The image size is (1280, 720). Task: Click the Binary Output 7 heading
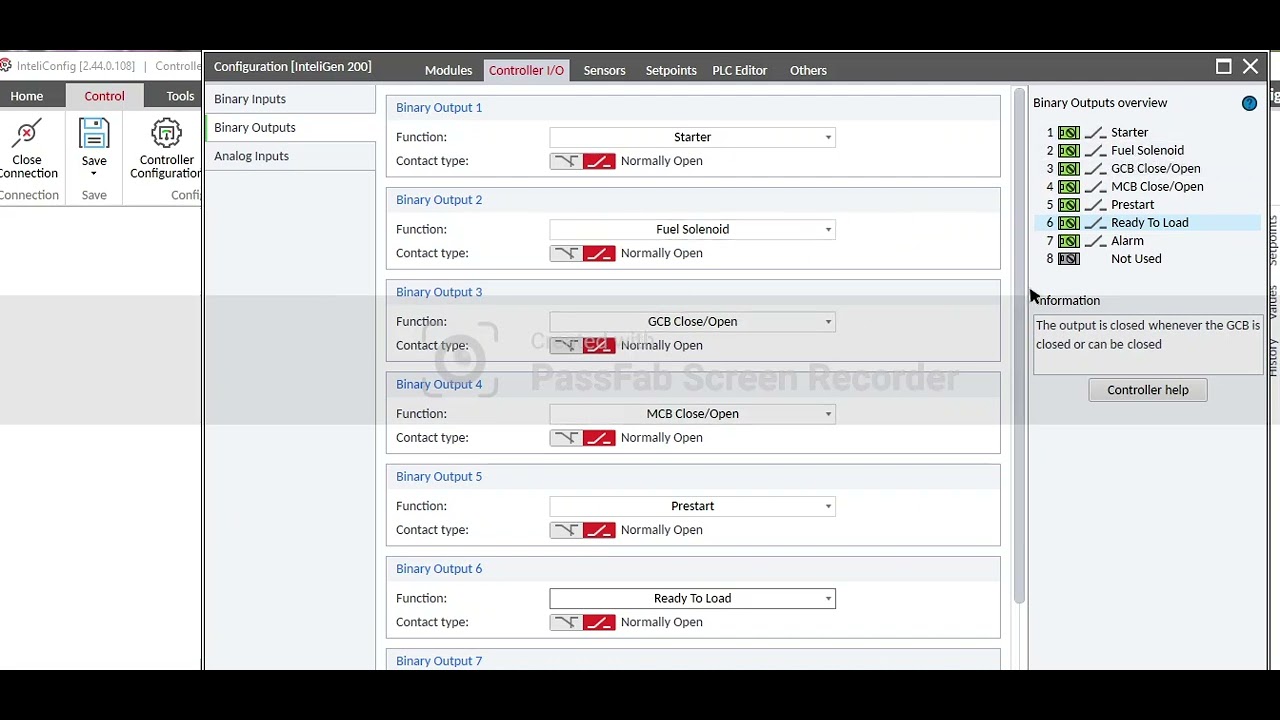[x=439, y=661]
